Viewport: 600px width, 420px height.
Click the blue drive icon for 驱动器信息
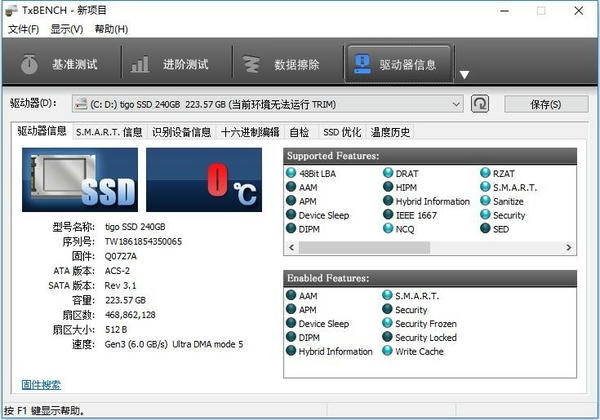tap(362, 63)
